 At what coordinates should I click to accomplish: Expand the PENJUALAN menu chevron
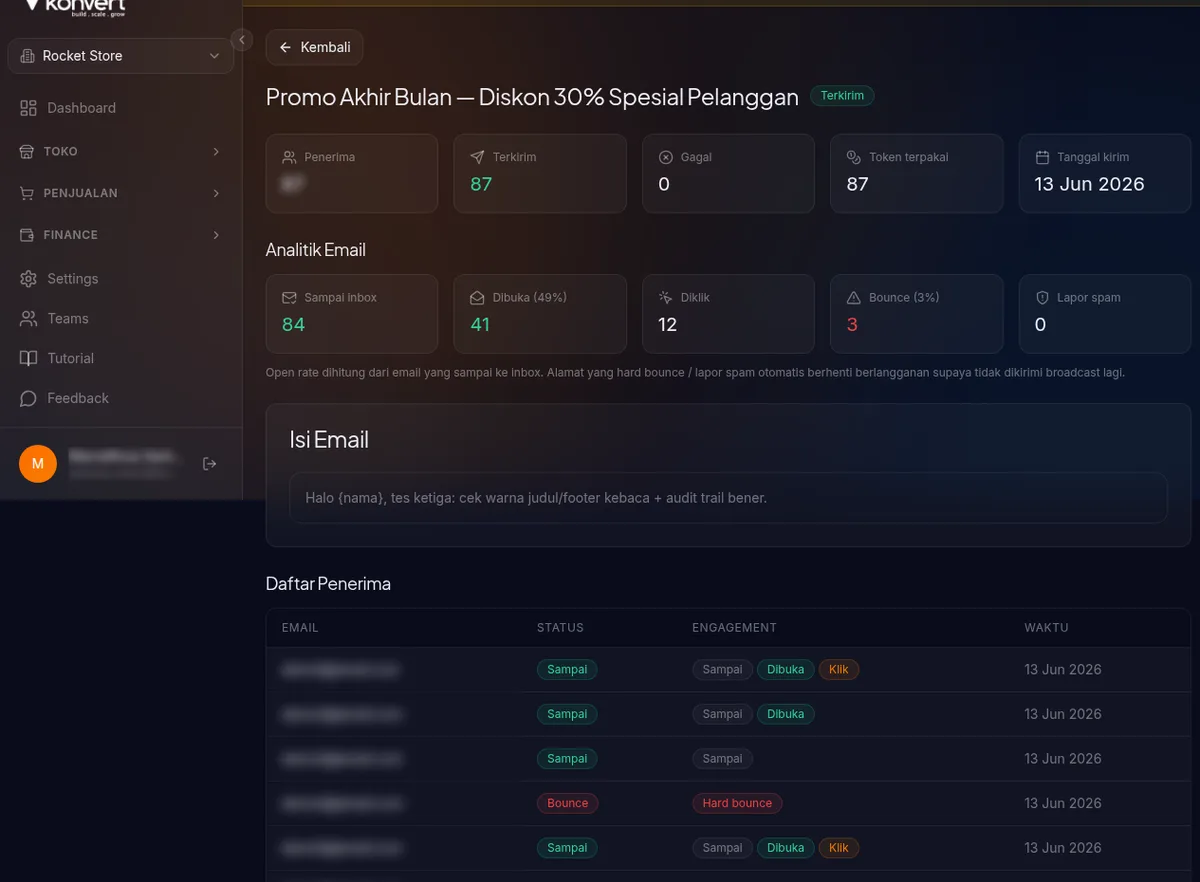pyautogui.click(x=216, y=193)
